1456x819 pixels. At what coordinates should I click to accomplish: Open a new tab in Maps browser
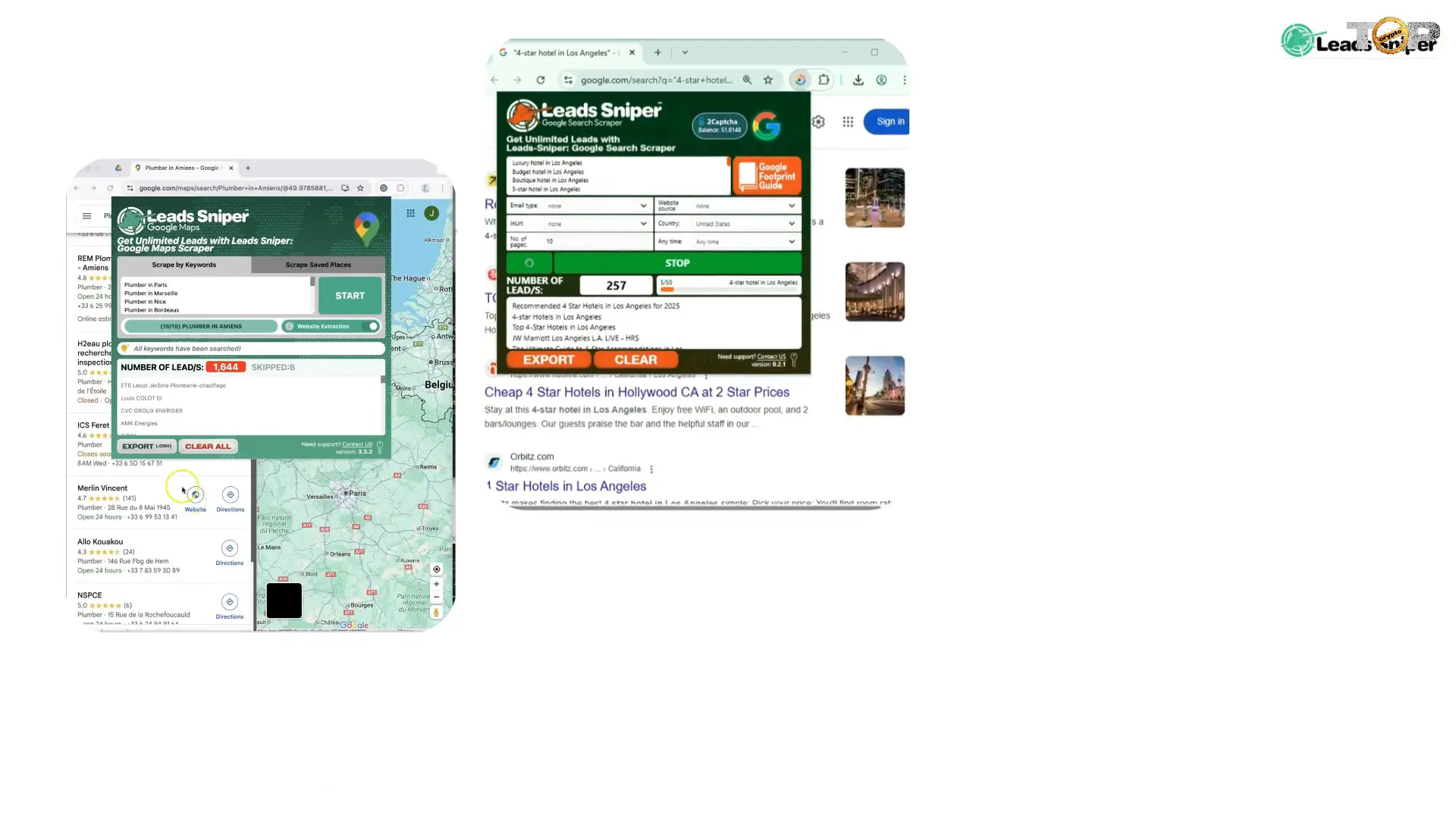pyautogui.click(x=248, y=168)
